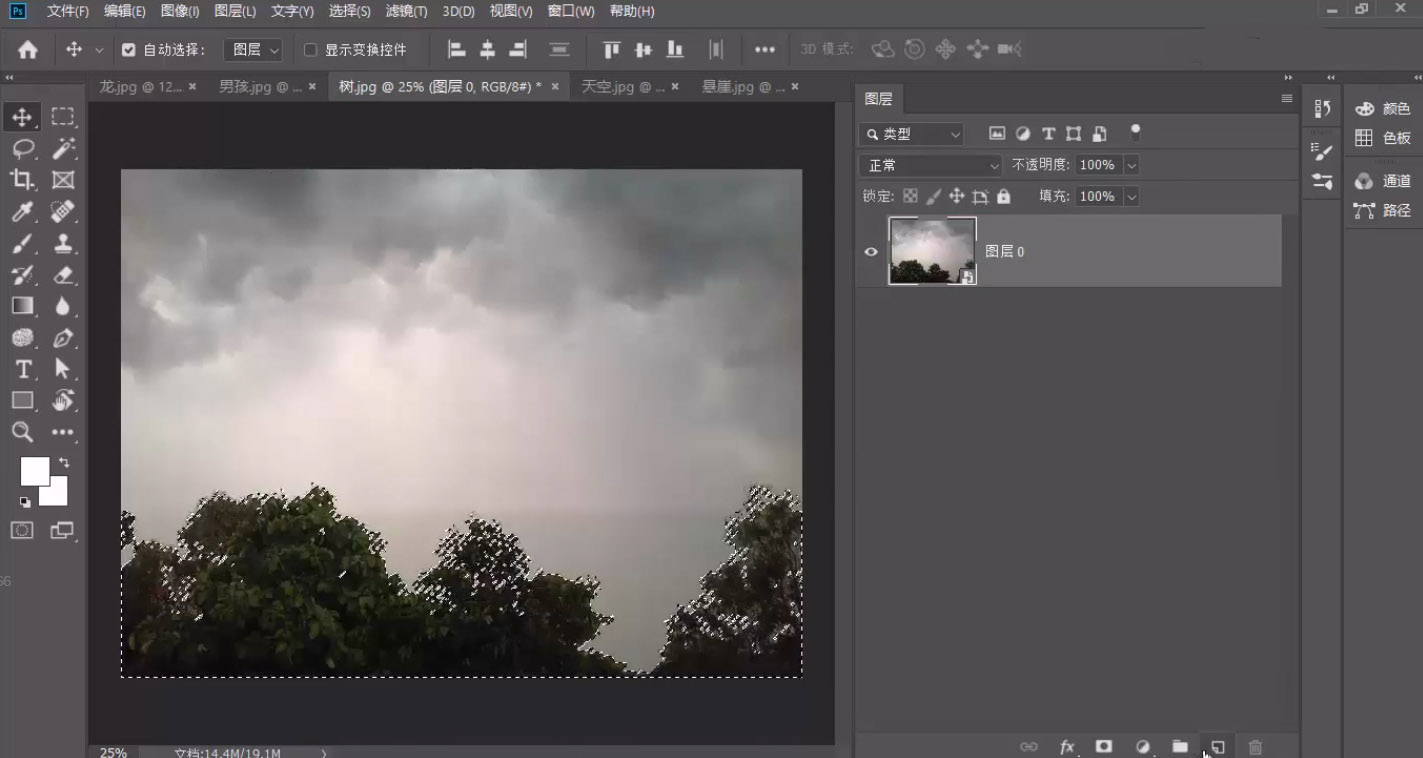Expand the status bar info arrow
Image resolution: width=1423 pixels, height=758 pixels.
click(x=323, y=752)
